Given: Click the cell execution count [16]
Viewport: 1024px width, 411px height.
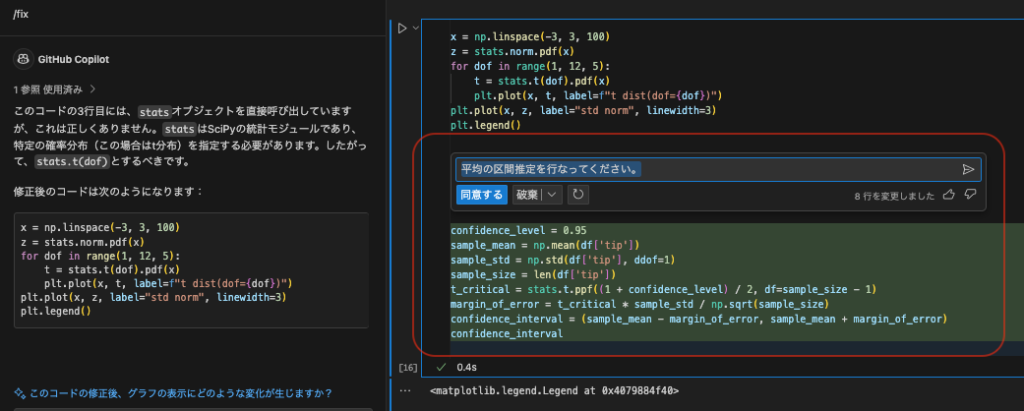Looking at the screenshot, I should pos(408,368).
